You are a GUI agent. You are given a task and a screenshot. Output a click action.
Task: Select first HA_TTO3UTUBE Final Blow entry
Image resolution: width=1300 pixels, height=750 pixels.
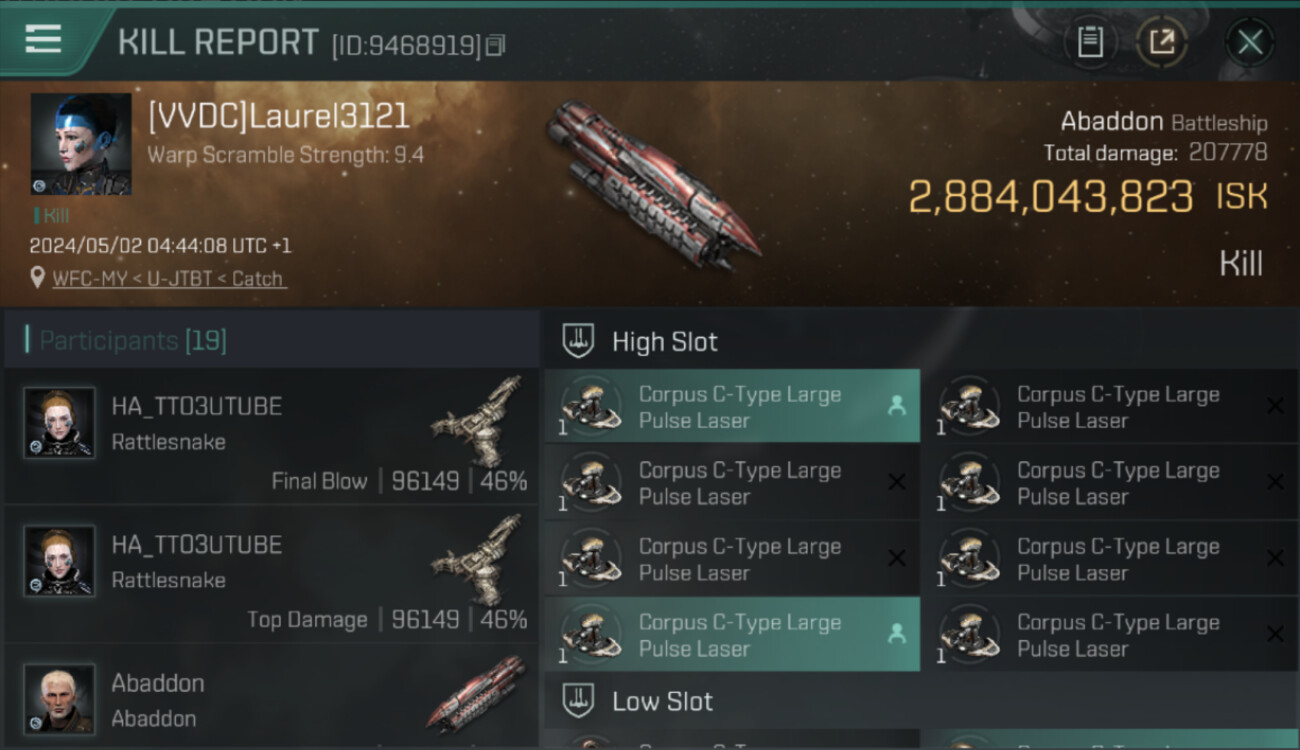(x=271, y=436)
